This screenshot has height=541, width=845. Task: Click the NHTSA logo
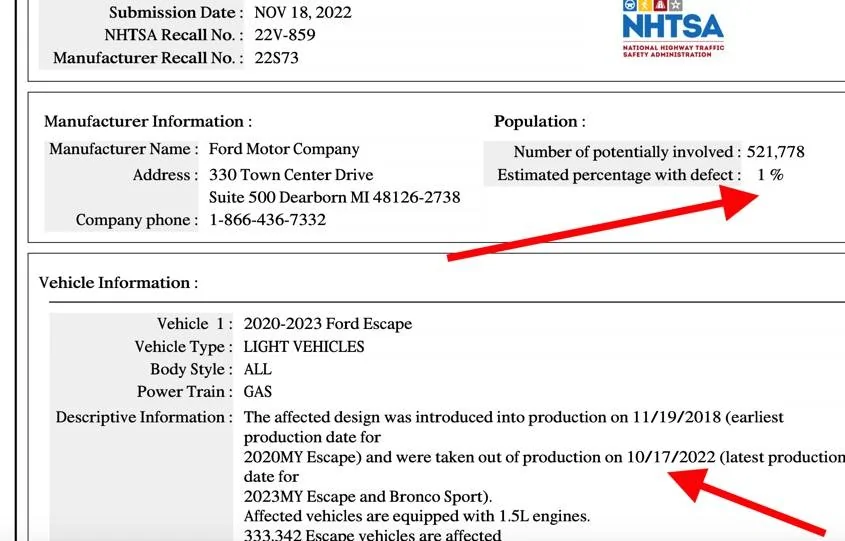[673, 29]
